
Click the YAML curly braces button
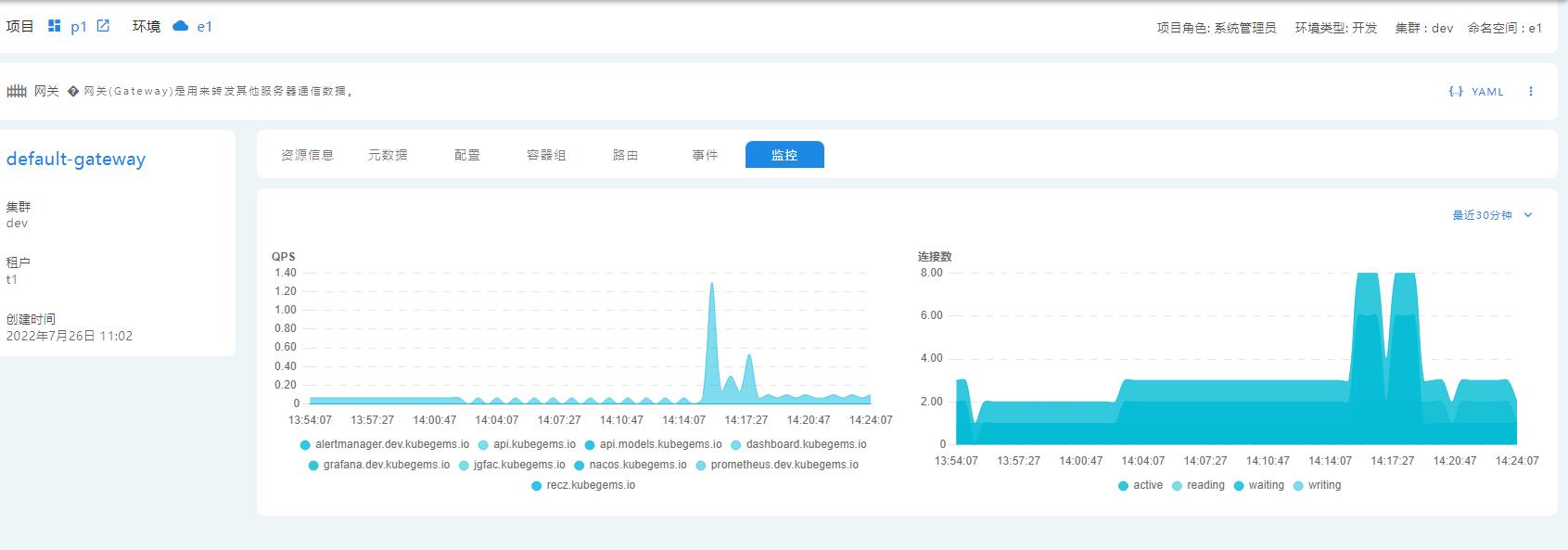coord(1476,91)
